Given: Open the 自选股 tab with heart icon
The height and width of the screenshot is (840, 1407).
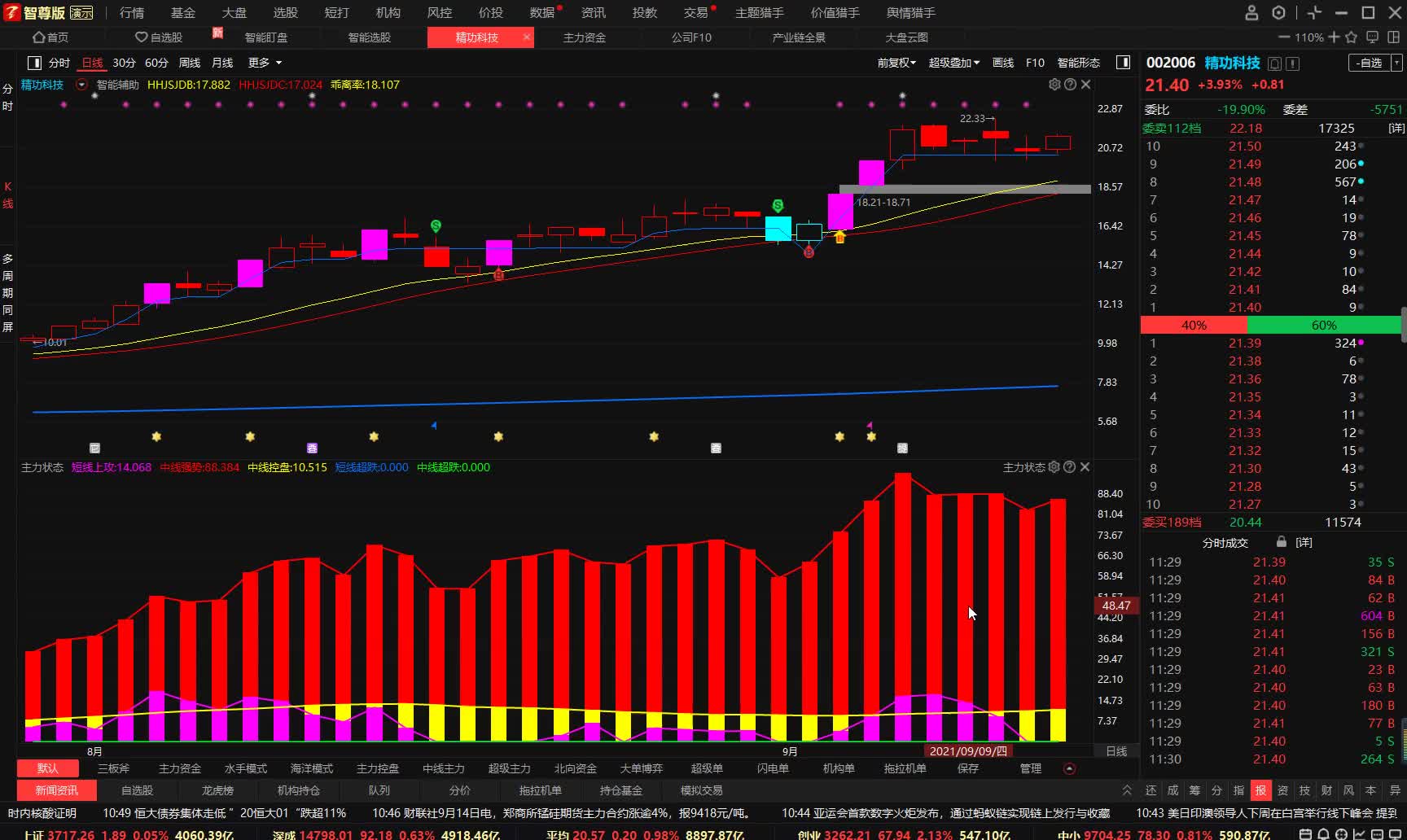Looking at the screenshot, I should (159, 37).
